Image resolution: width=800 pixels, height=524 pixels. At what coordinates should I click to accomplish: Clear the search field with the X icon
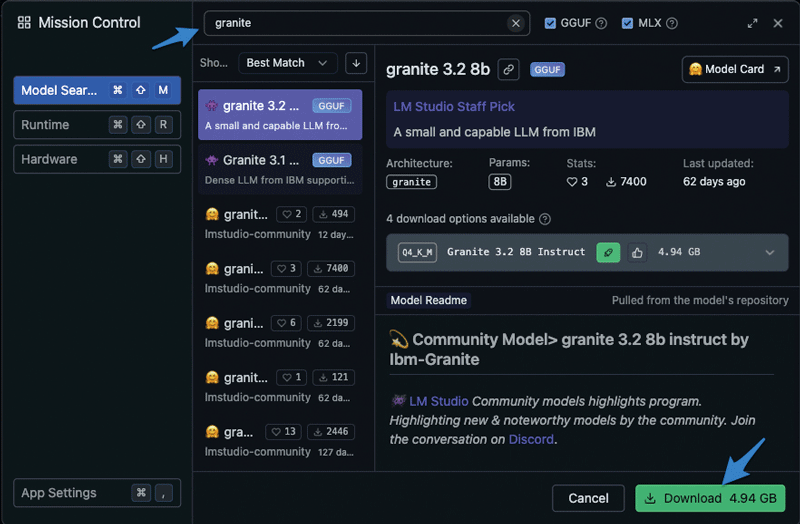(x=516, y=23)
